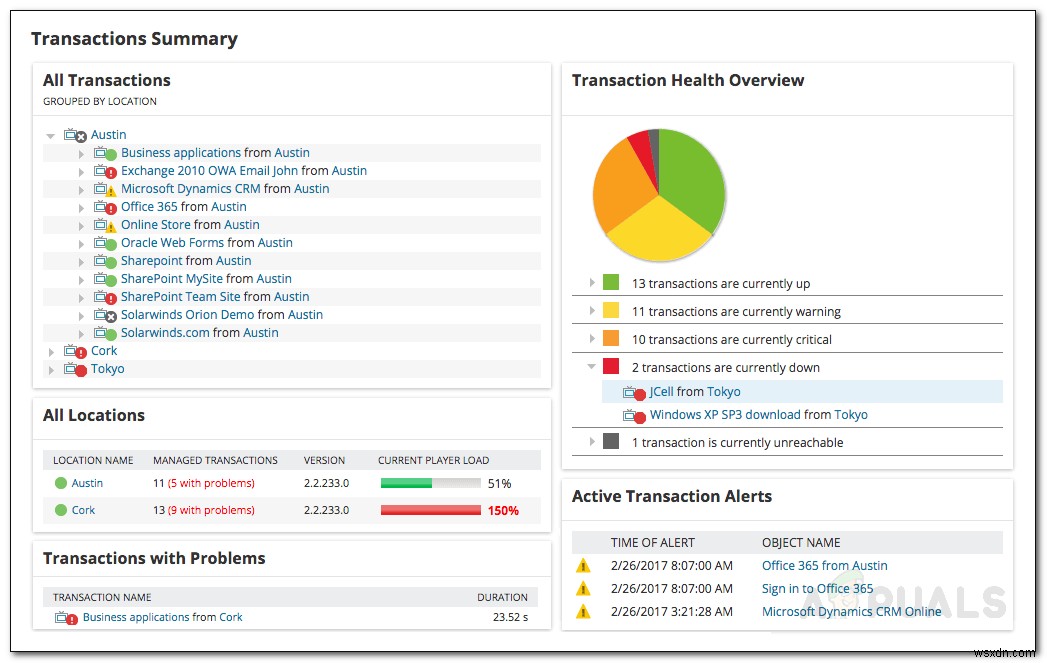Open Windows XP SP3 download link
Viewport: 1047px width, 663px height.
tap(724, 415)
